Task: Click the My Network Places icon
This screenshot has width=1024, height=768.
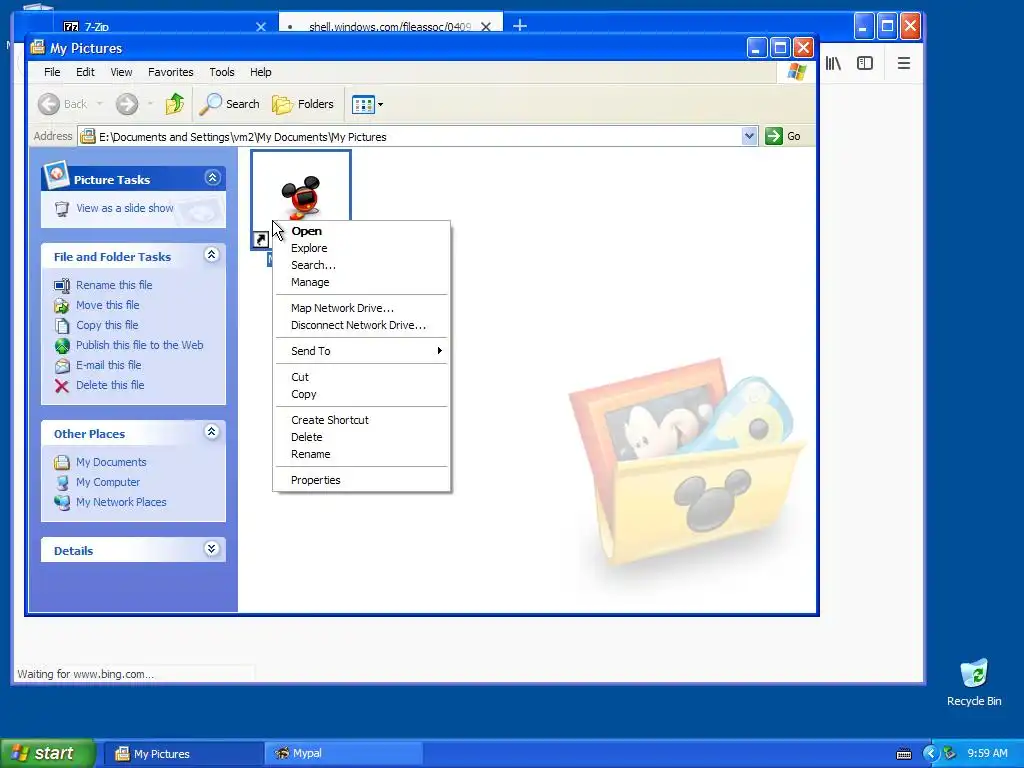Action: point(61,502)
